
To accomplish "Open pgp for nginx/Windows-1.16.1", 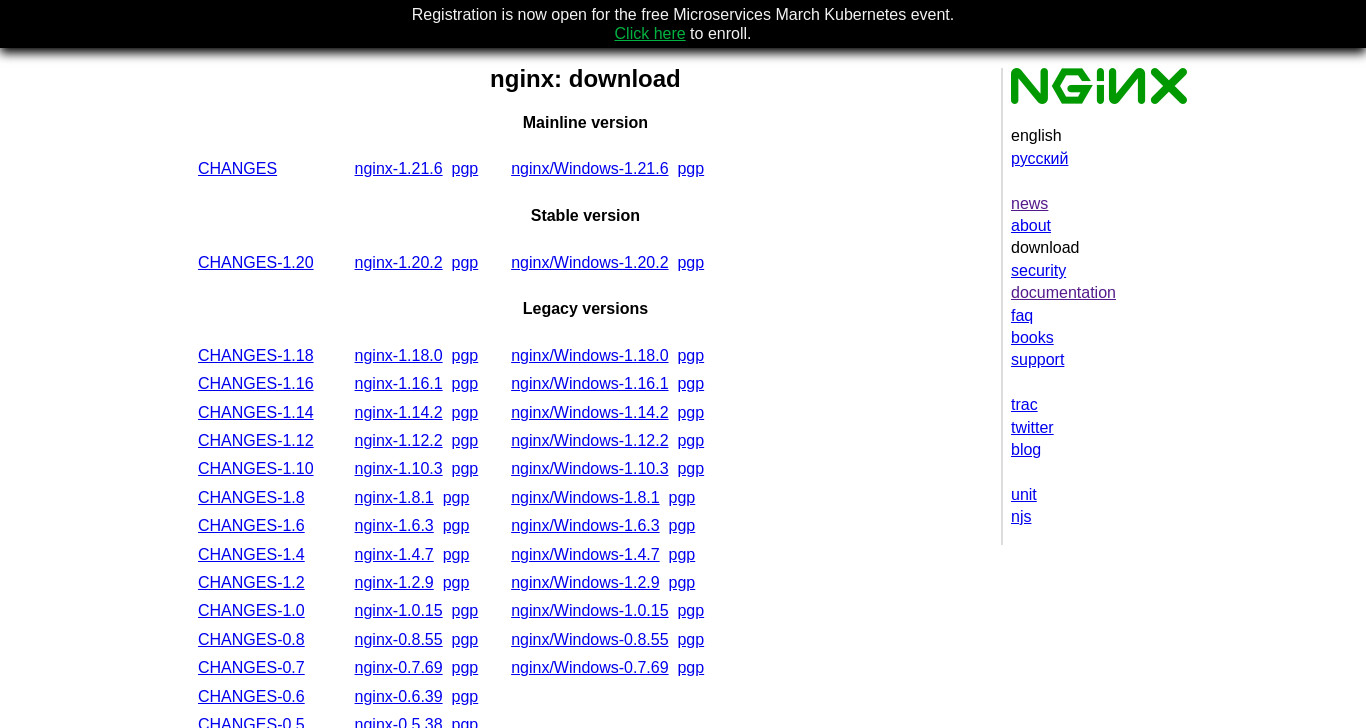I will [x=691, y=384].
